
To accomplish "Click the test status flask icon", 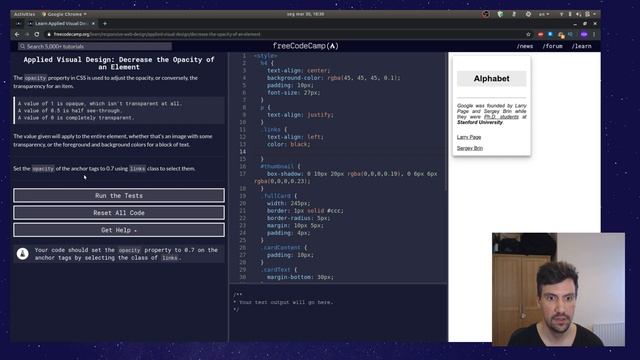I will tap(22, 254).
